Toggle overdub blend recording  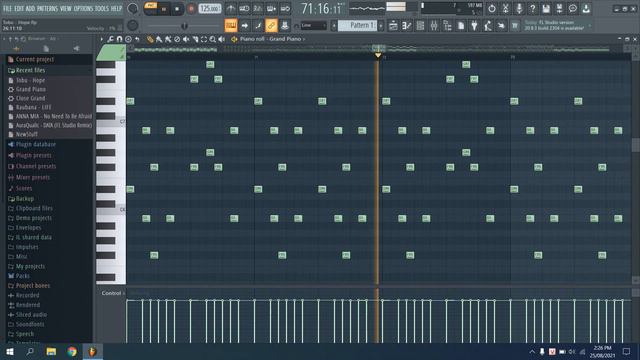271,8
